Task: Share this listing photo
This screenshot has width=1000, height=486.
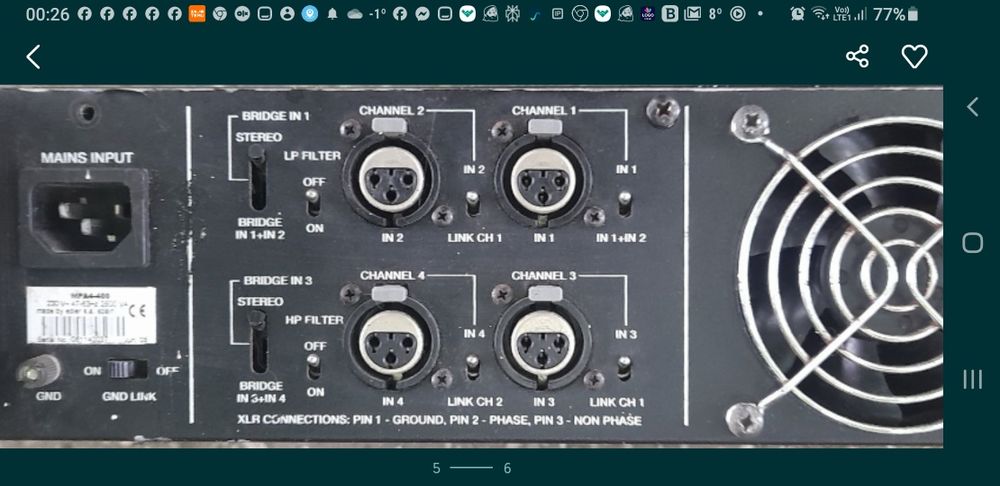Action: pos(857,56)
